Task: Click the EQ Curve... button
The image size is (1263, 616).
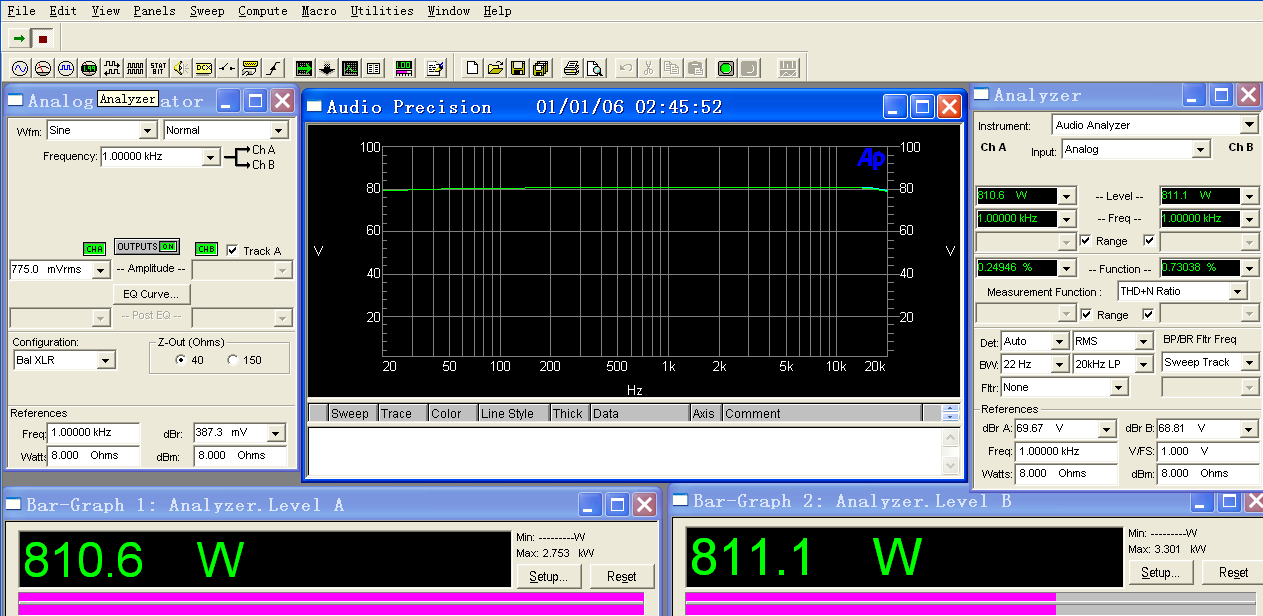Action: [151, 294]
